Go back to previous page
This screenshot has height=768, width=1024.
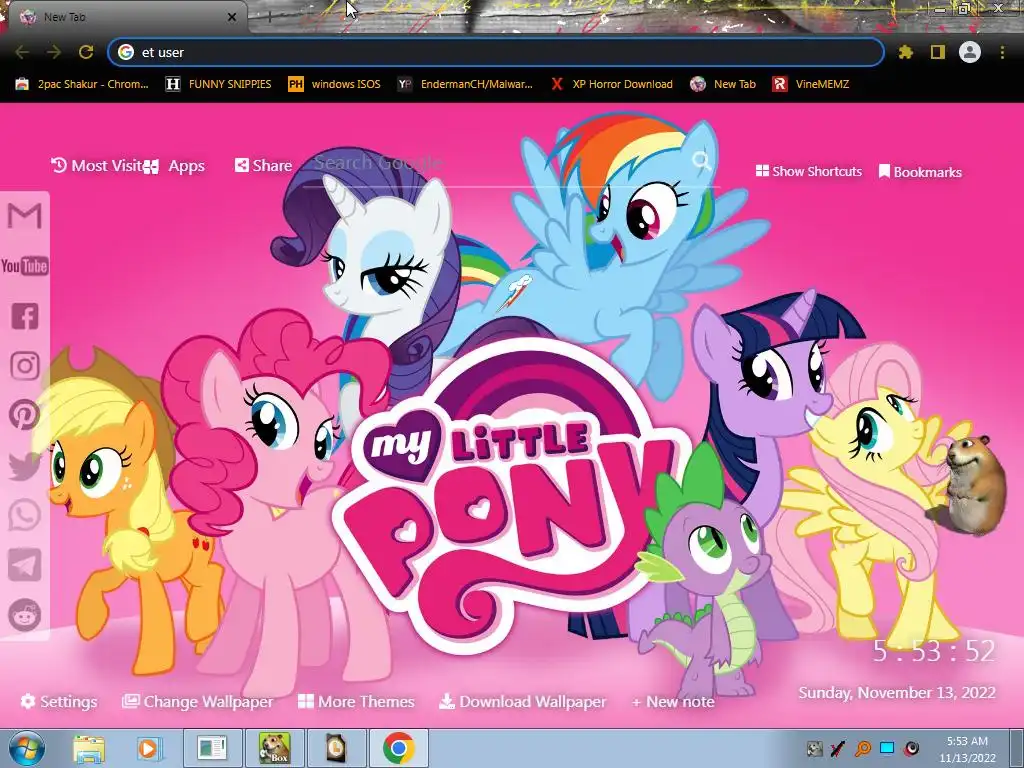point(22,52)
